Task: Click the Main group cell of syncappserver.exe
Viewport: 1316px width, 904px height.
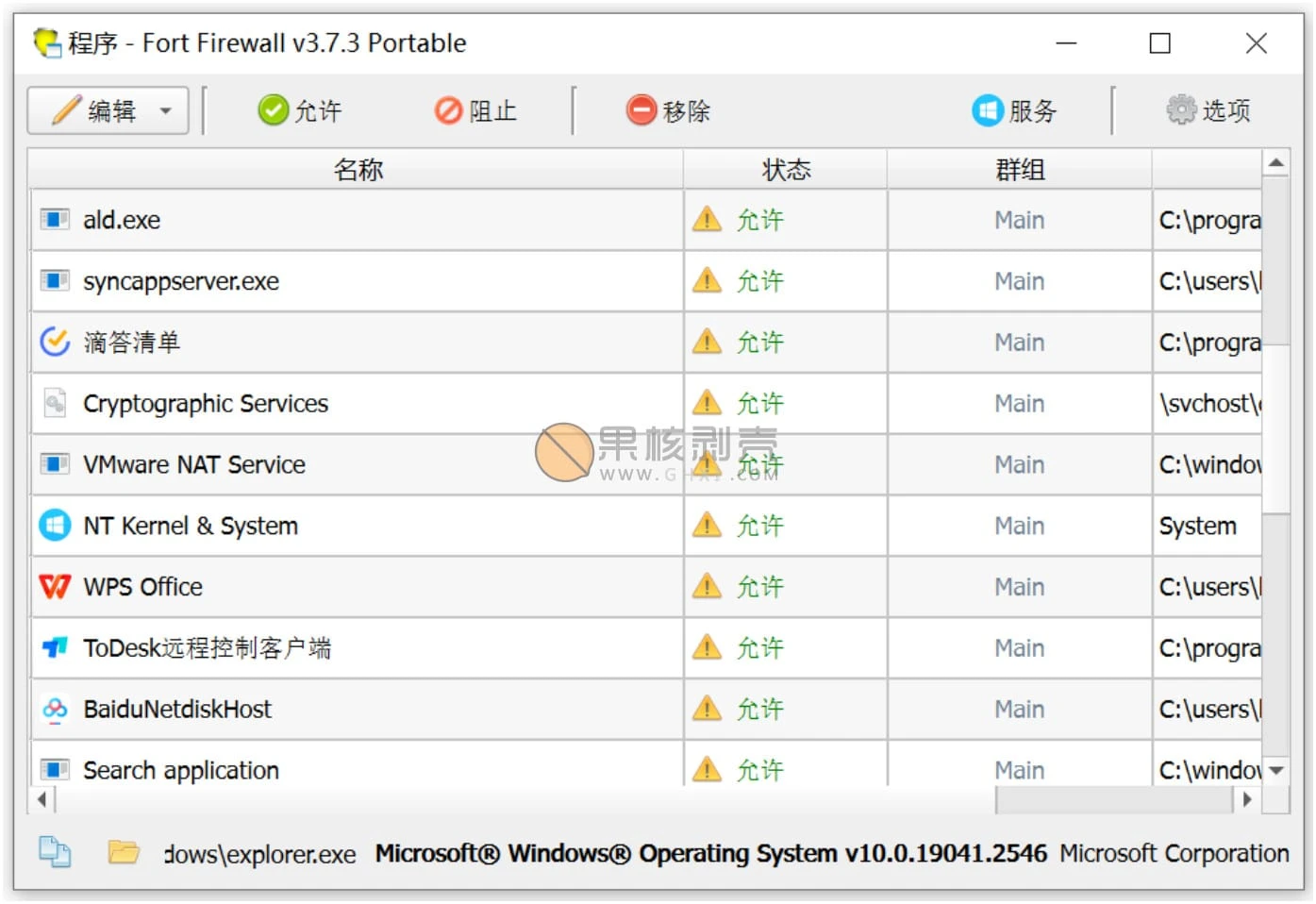Action: [1020, 281]
